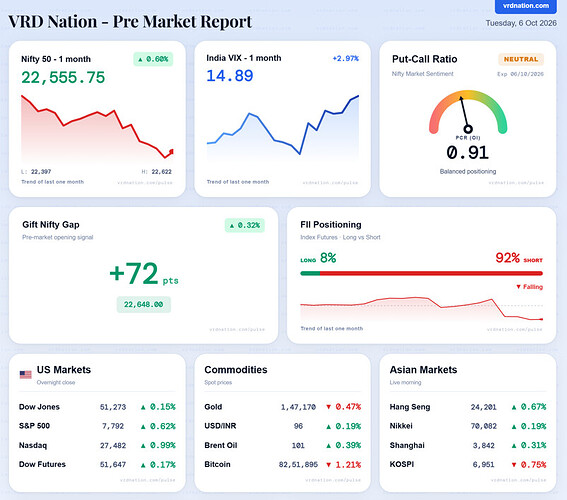Click the NEUTRAL sentiment badge
Viewport: 567px width, 500px height.
click(521, 59)
